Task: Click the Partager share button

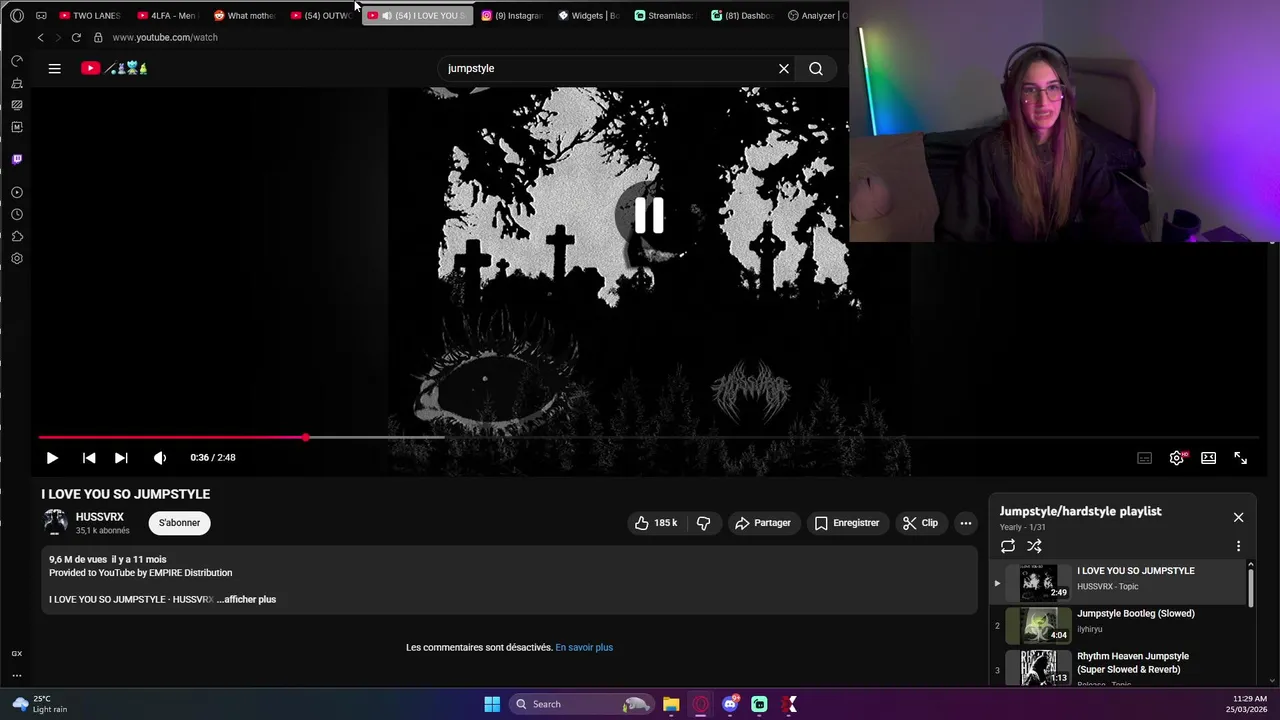Action: point(762,523)
